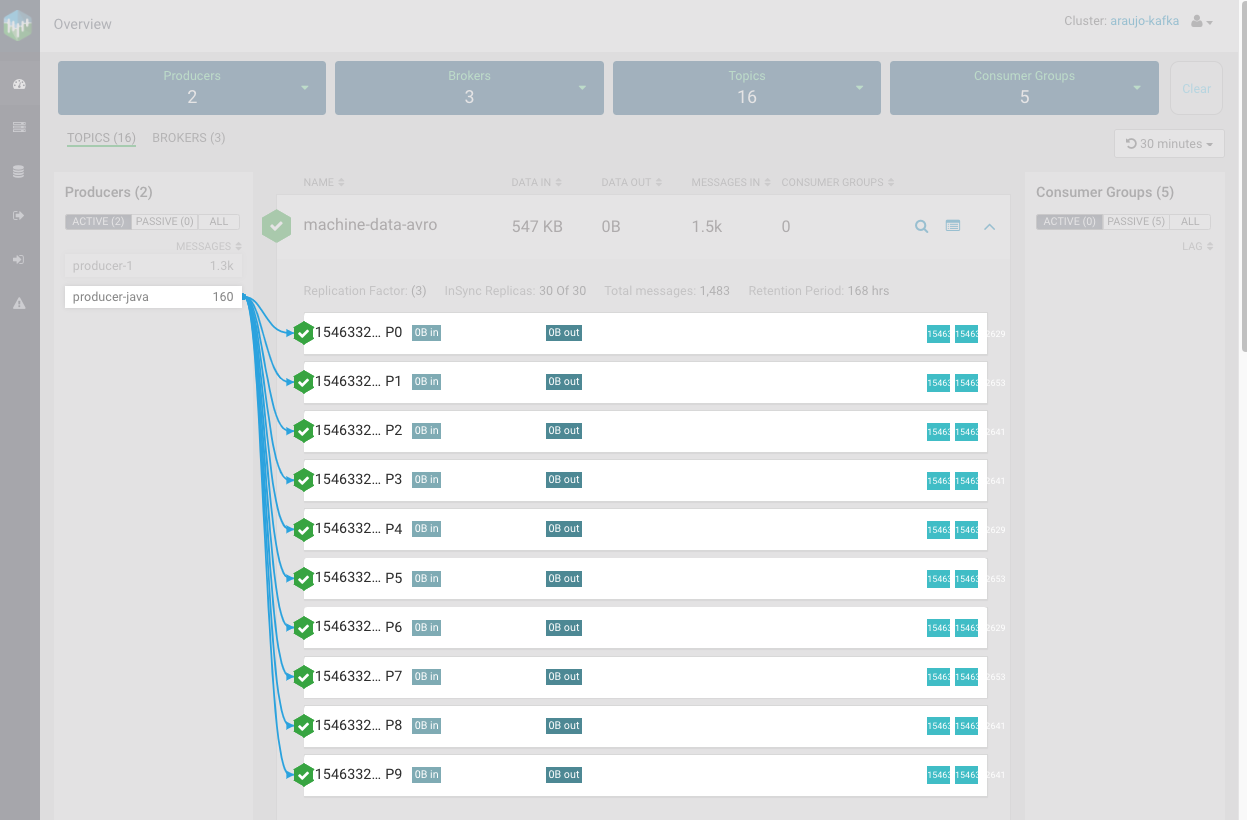Click the Clear button
This screenshot has width=1247, height=820.
click(x=1196, y=88)
